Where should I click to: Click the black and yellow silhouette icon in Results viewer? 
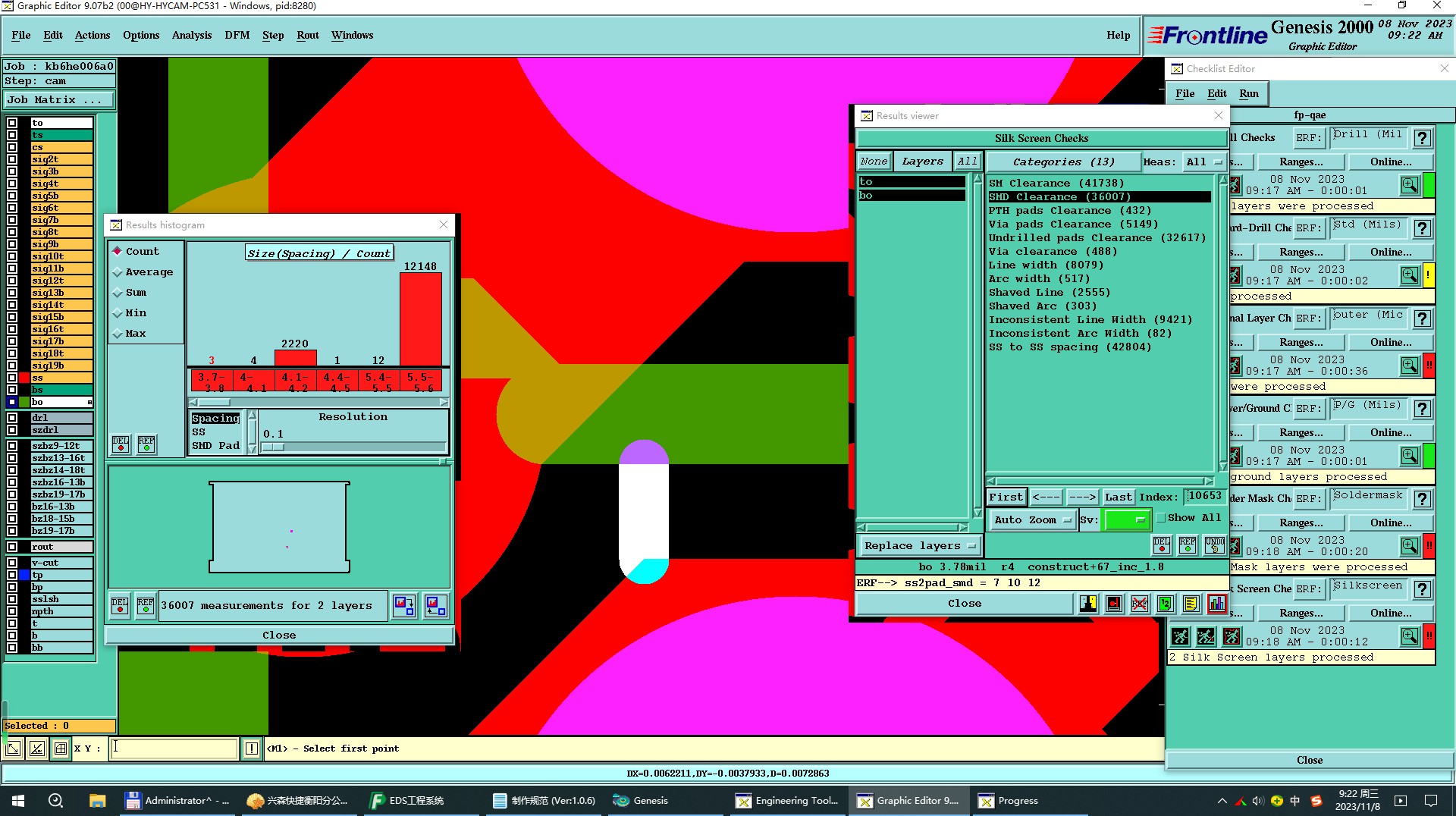(1087, 604)
